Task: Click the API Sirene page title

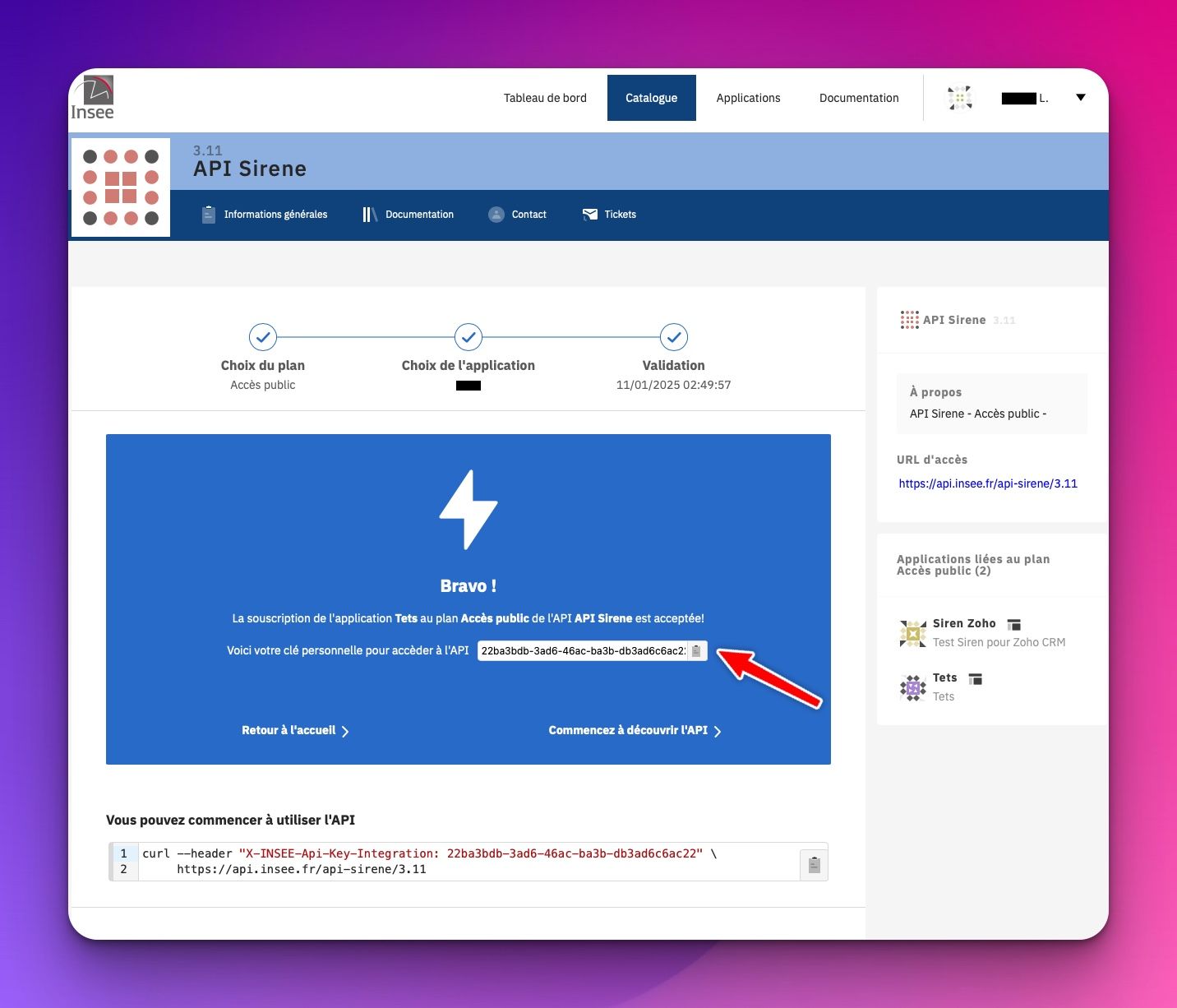Action: tap(250, 169)
